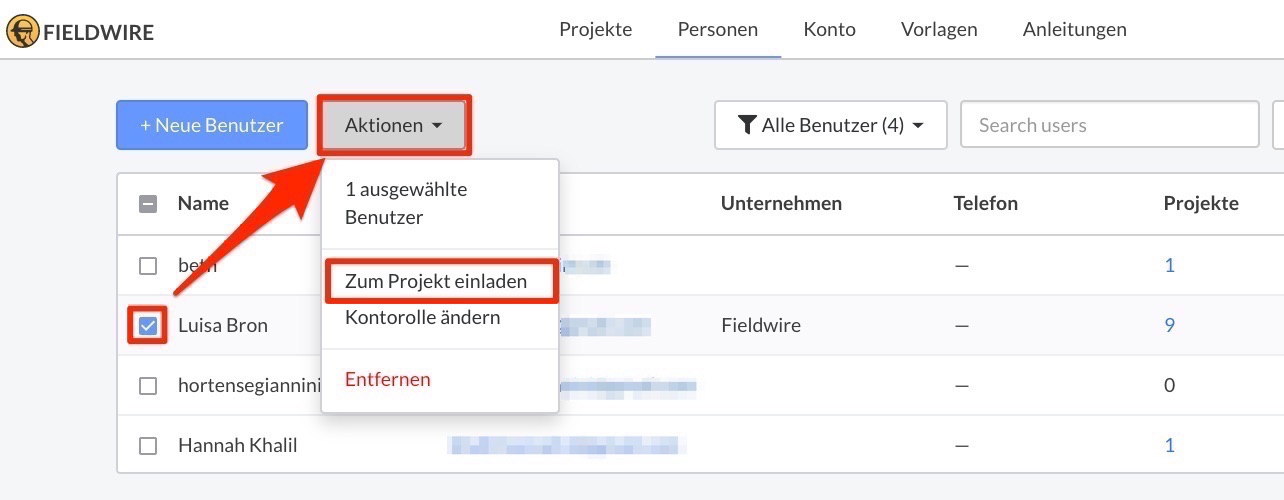Open the Vorlagen tab
1284x500 pixels.
[x=939, y=29]
